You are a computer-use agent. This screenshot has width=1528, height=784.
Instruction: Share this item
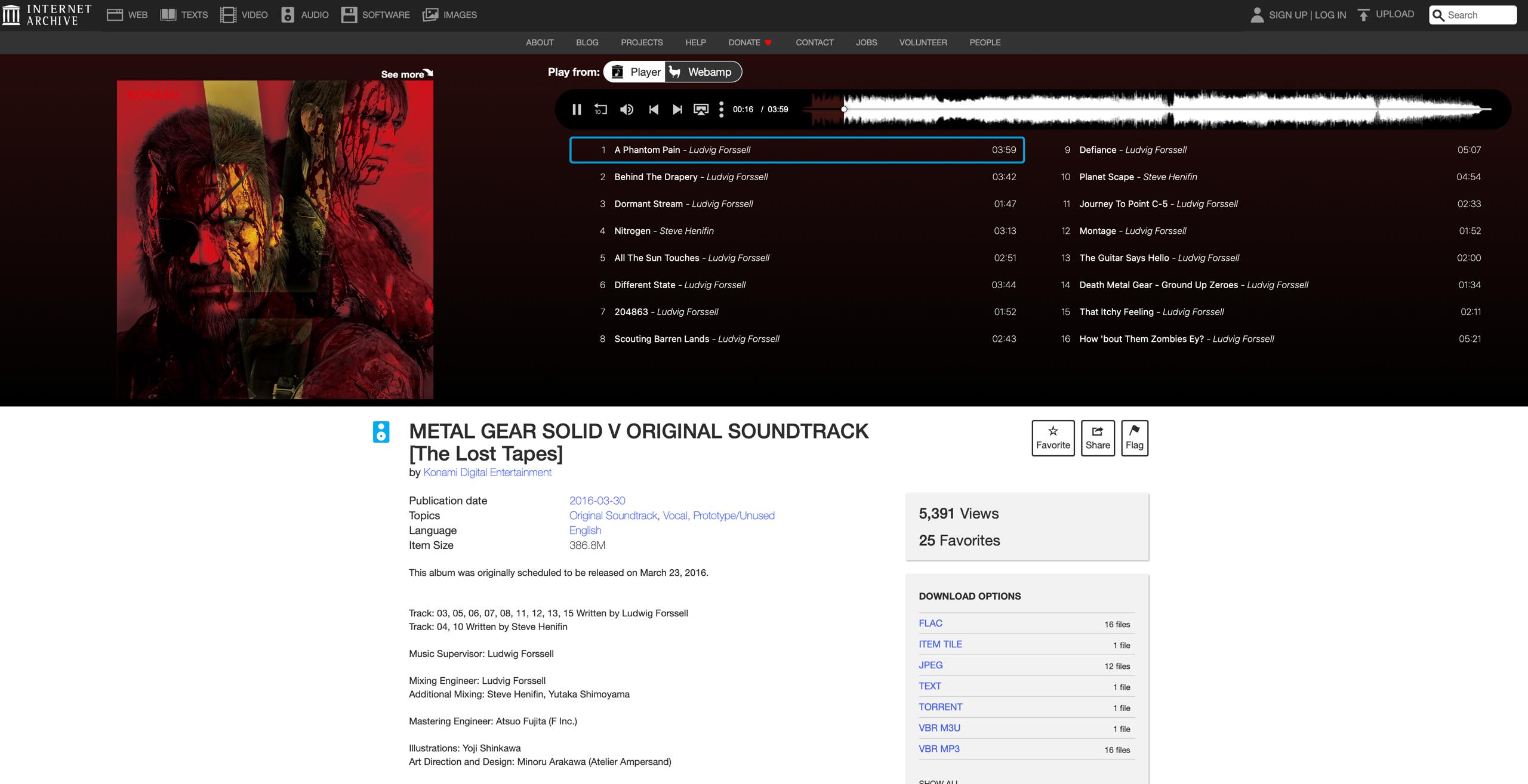click(x=1098, y=438)
